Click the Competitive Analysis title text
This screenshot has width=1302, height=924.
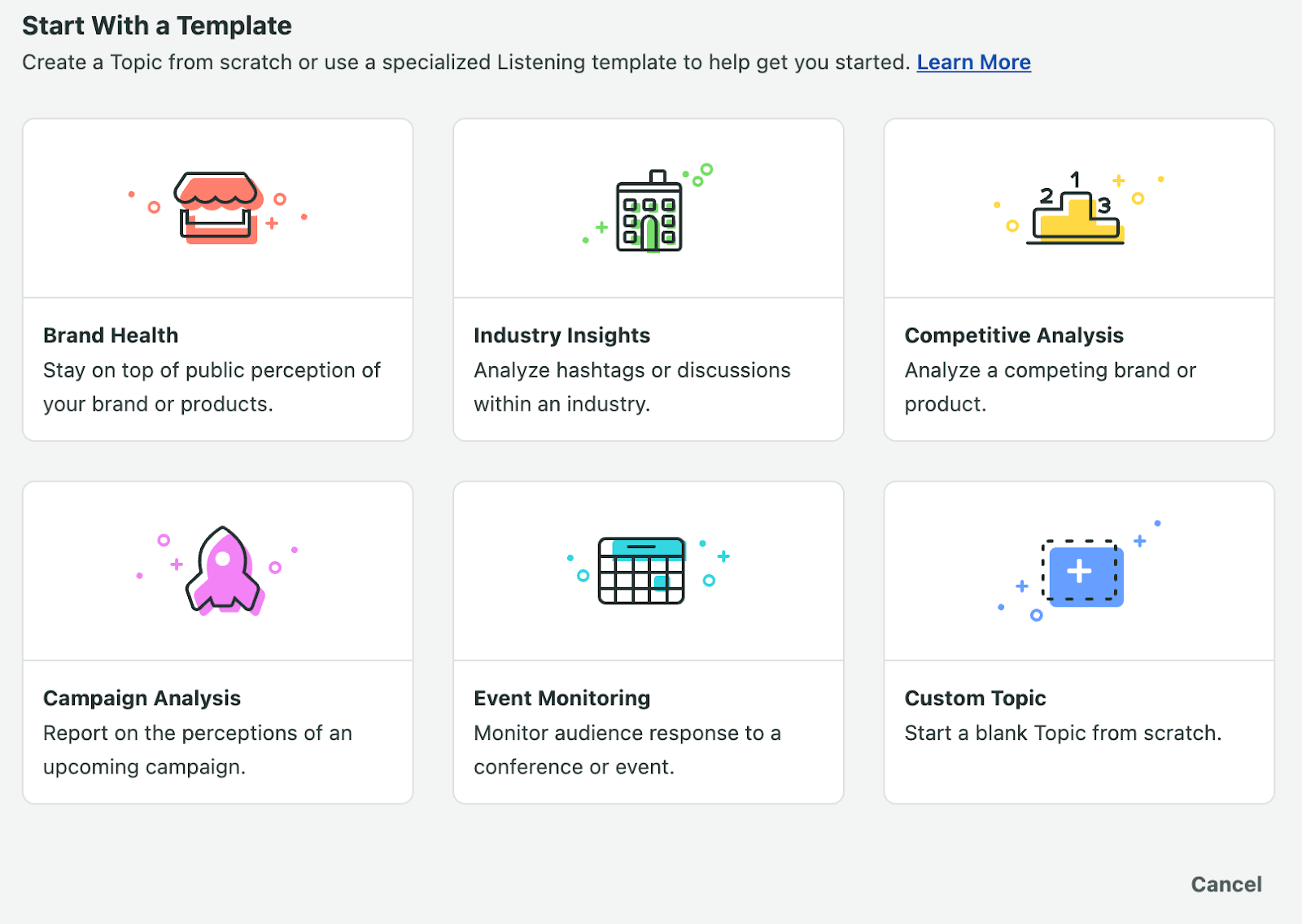click(x=1014, y=334)
